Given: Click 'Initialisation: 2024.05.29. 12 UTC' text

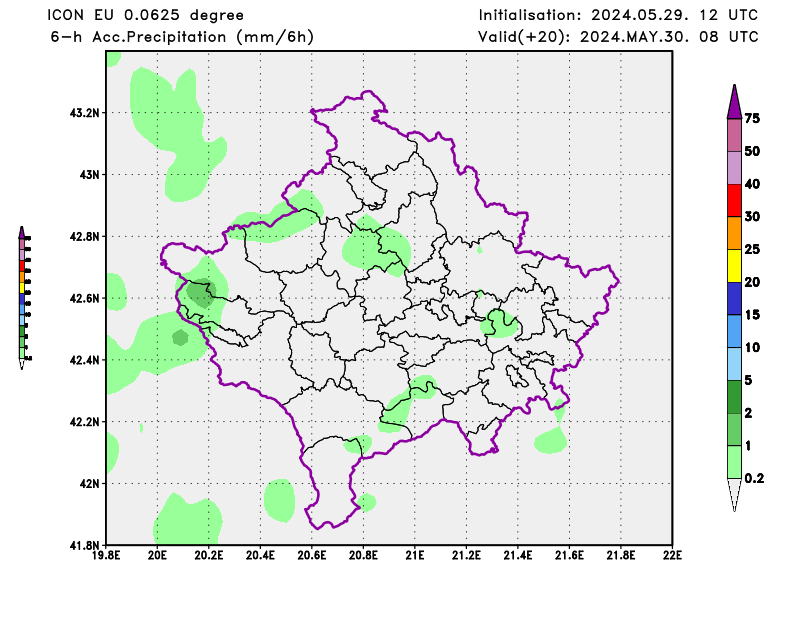Looking at the screenshot, I should (x=618, y=15).
